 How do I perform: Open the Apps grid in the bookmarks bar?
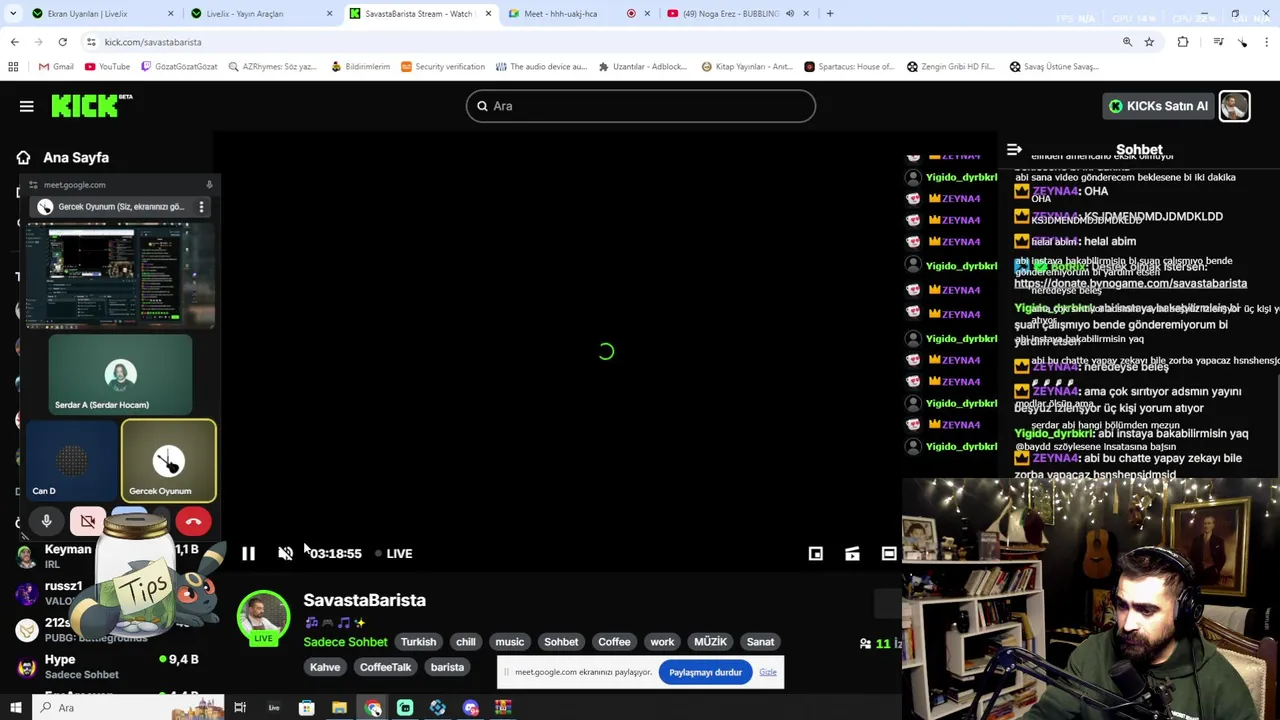(13, 67)
